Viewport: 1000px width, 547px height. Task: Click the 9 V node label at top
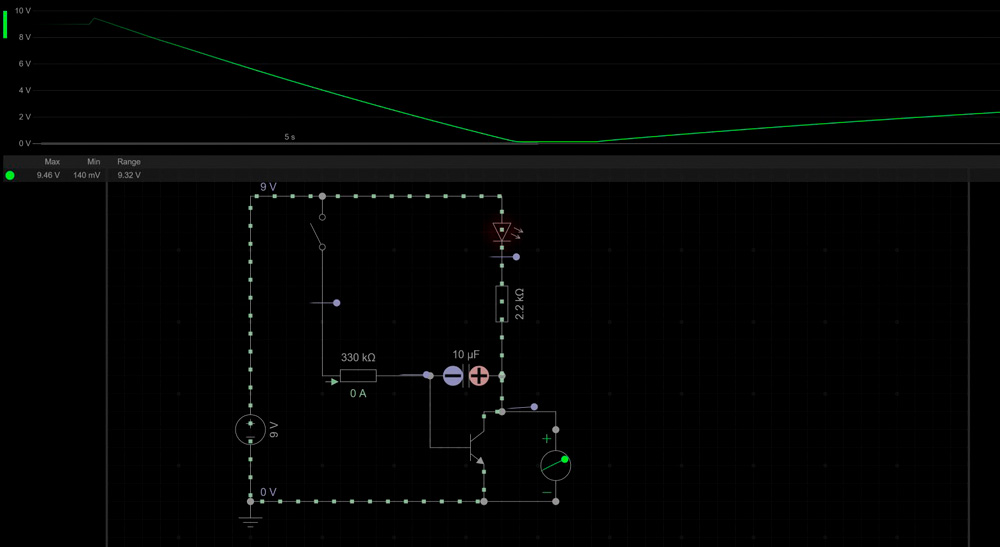pyautogui.click(x=268, y=187)
